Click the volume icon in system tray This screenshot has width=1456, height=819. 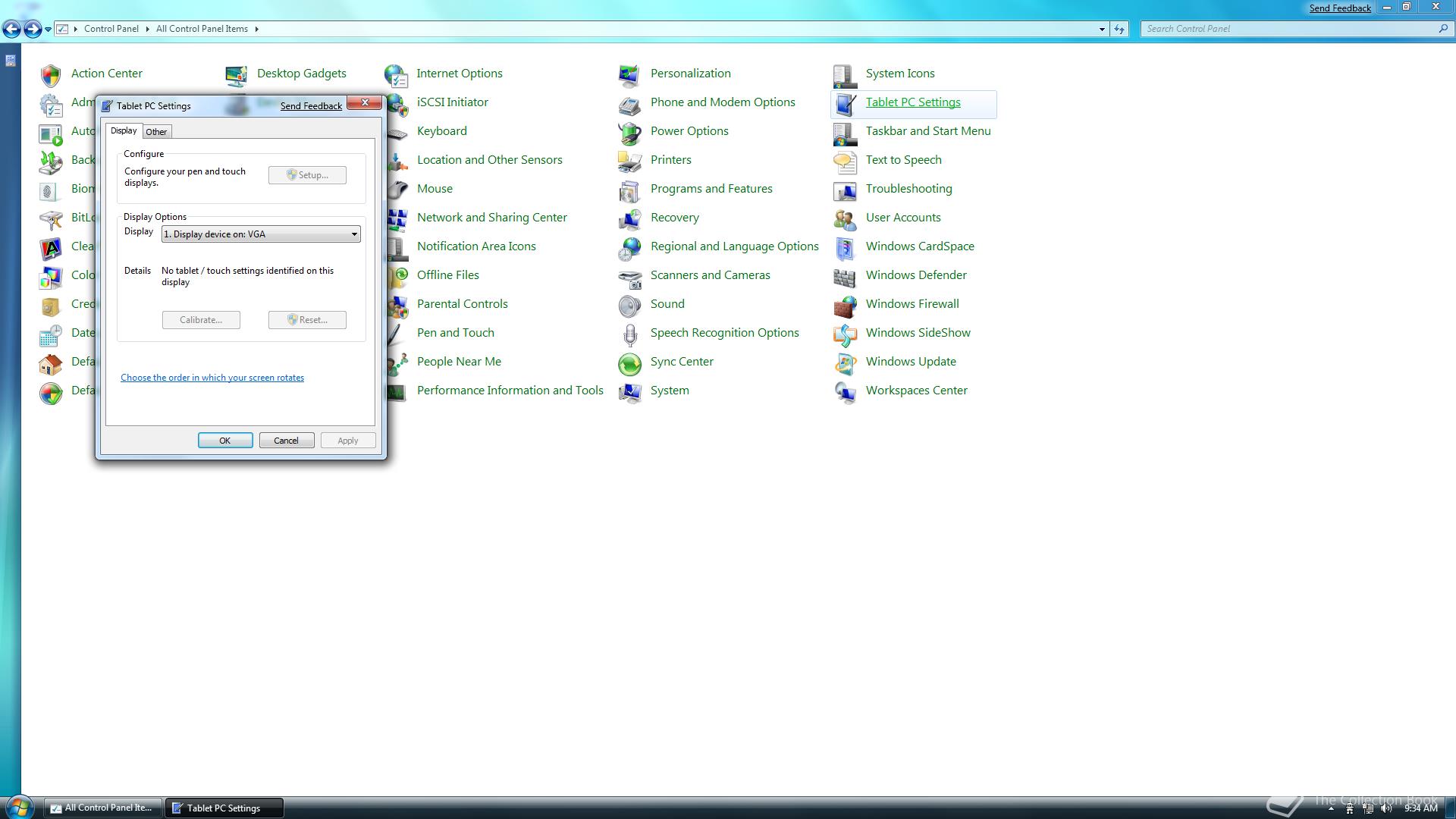(x=1386, y=808)
